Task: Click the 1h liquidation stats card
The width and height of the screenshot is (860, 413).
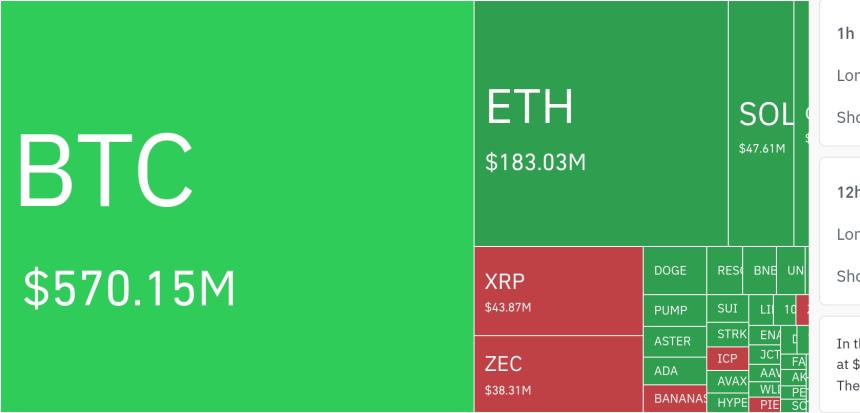Action: pyautogui.click(x=840, y=72)
